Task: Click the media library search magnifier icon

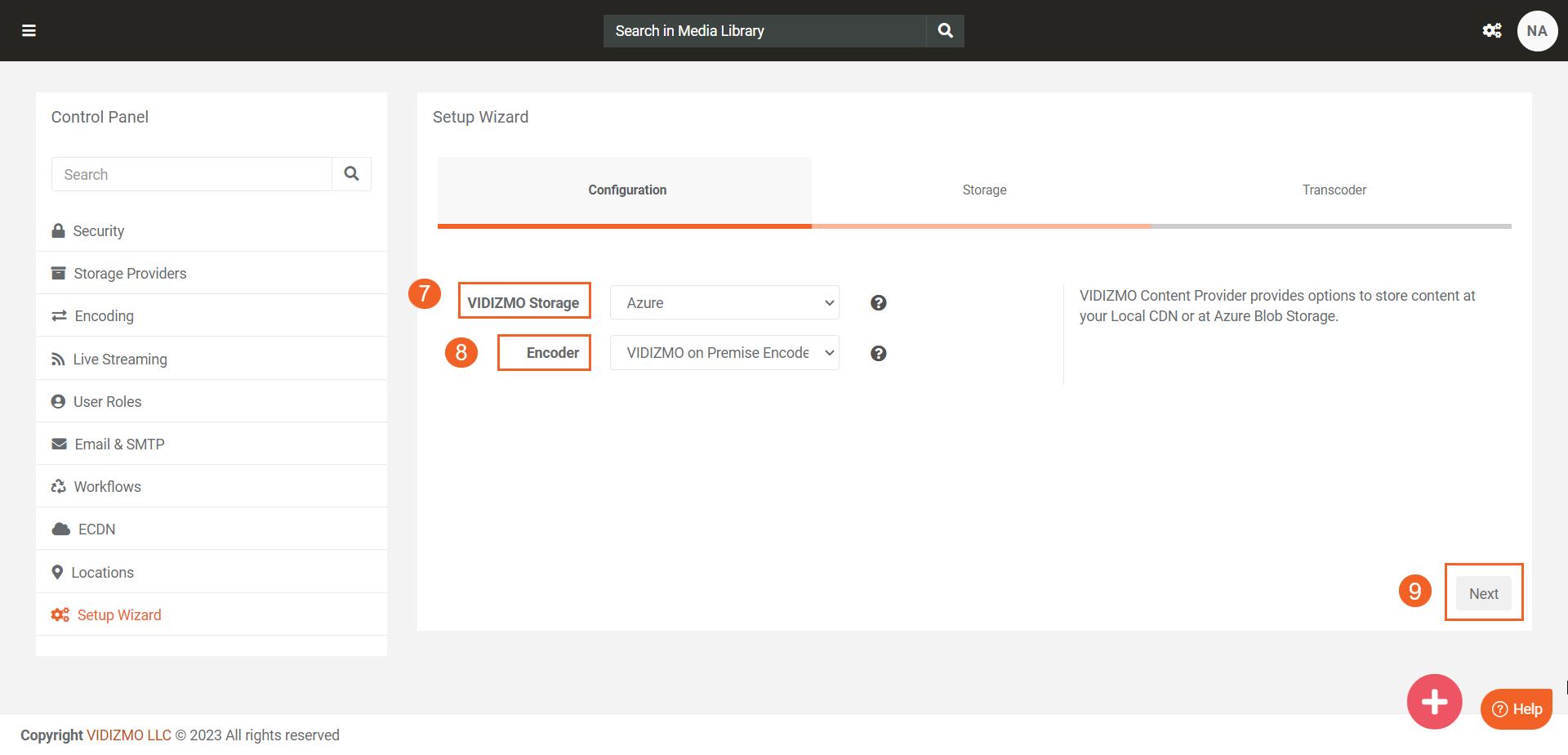Action: 945,31
